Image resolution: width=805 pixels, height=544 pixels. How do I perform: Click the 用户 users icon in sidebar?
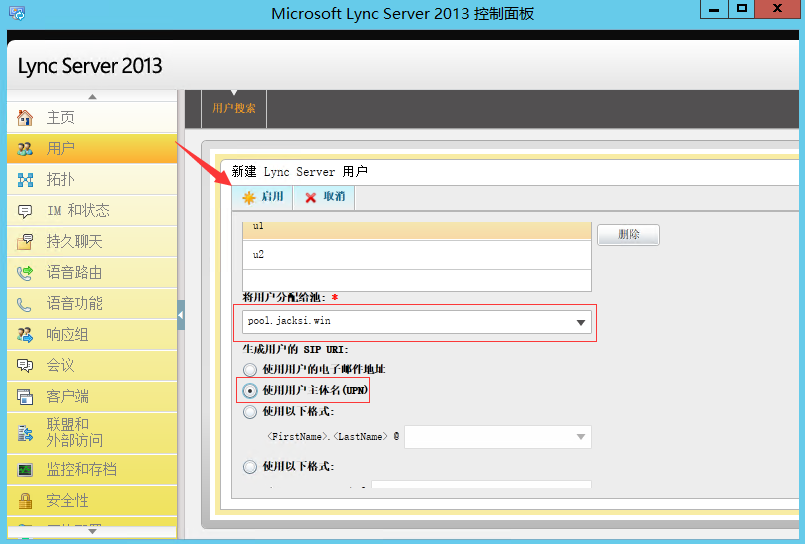coord(25,149)
